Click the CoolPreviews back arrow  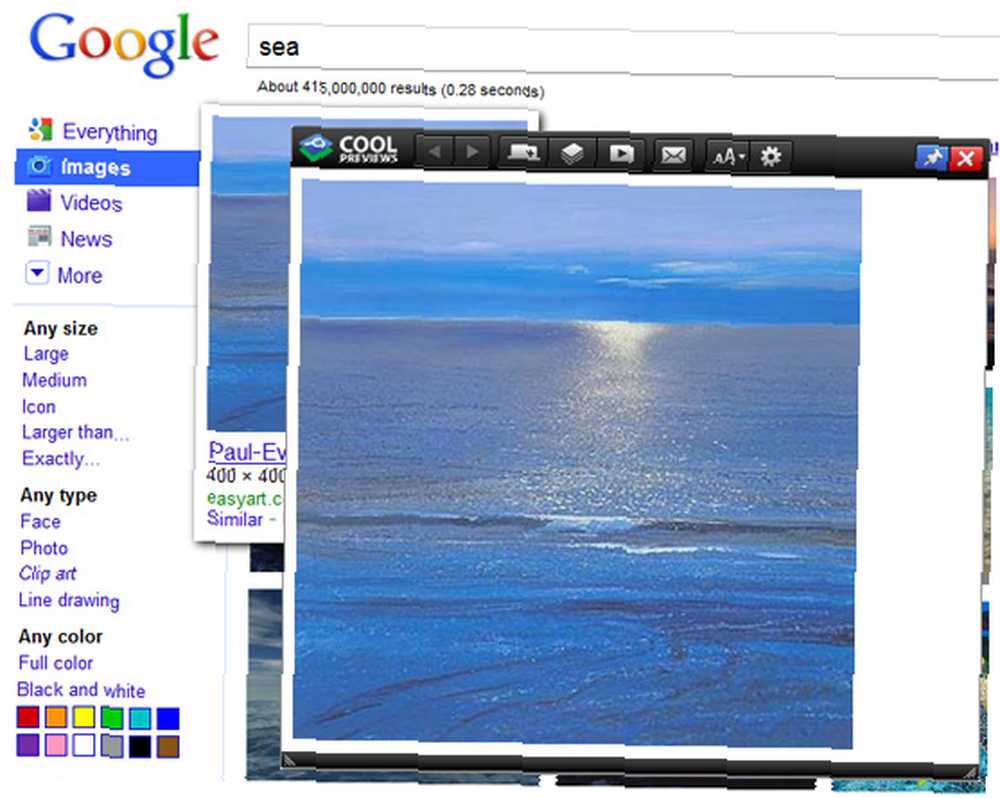(435, 152)
